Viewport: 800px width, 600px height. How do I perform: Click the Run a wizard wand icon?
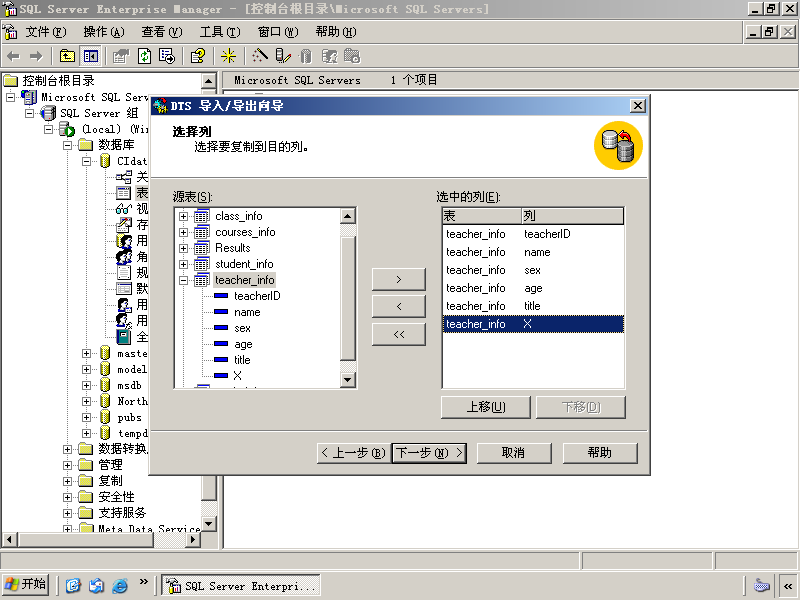[x=259, y=56]
